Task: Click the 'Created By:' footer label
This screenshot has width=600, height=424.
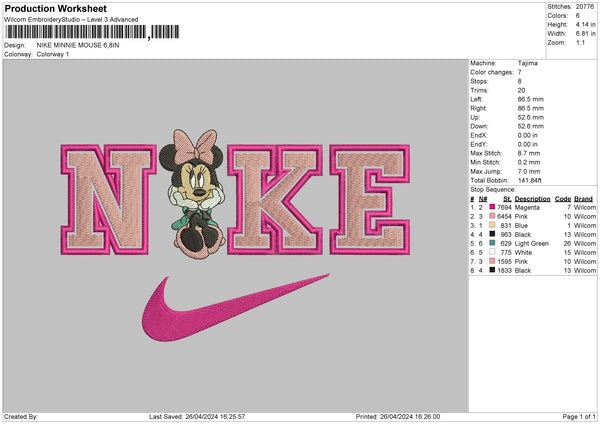Action: point(21,416)
